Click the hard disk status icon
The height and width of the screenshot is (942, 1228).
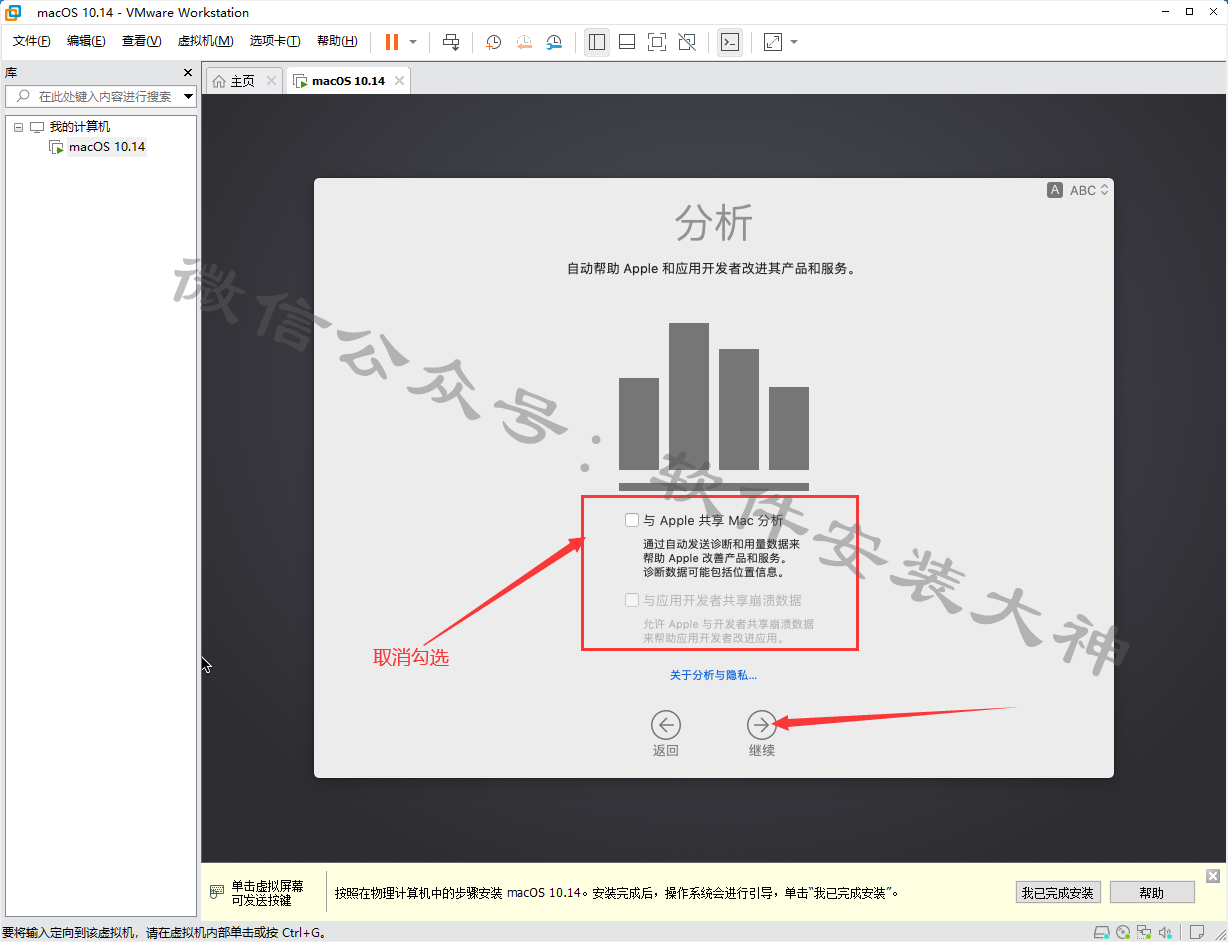(x=1101, y=932)
